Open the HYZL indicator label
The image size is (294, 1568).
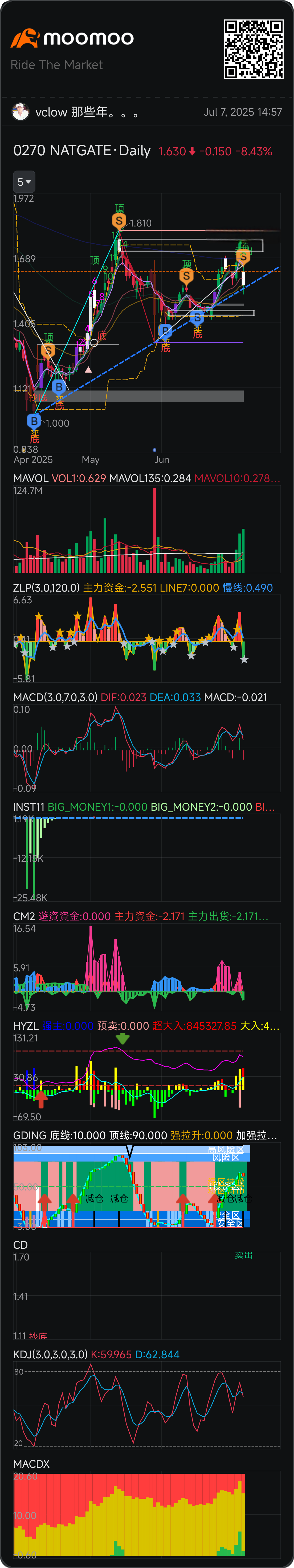(x=26, y=1026)
